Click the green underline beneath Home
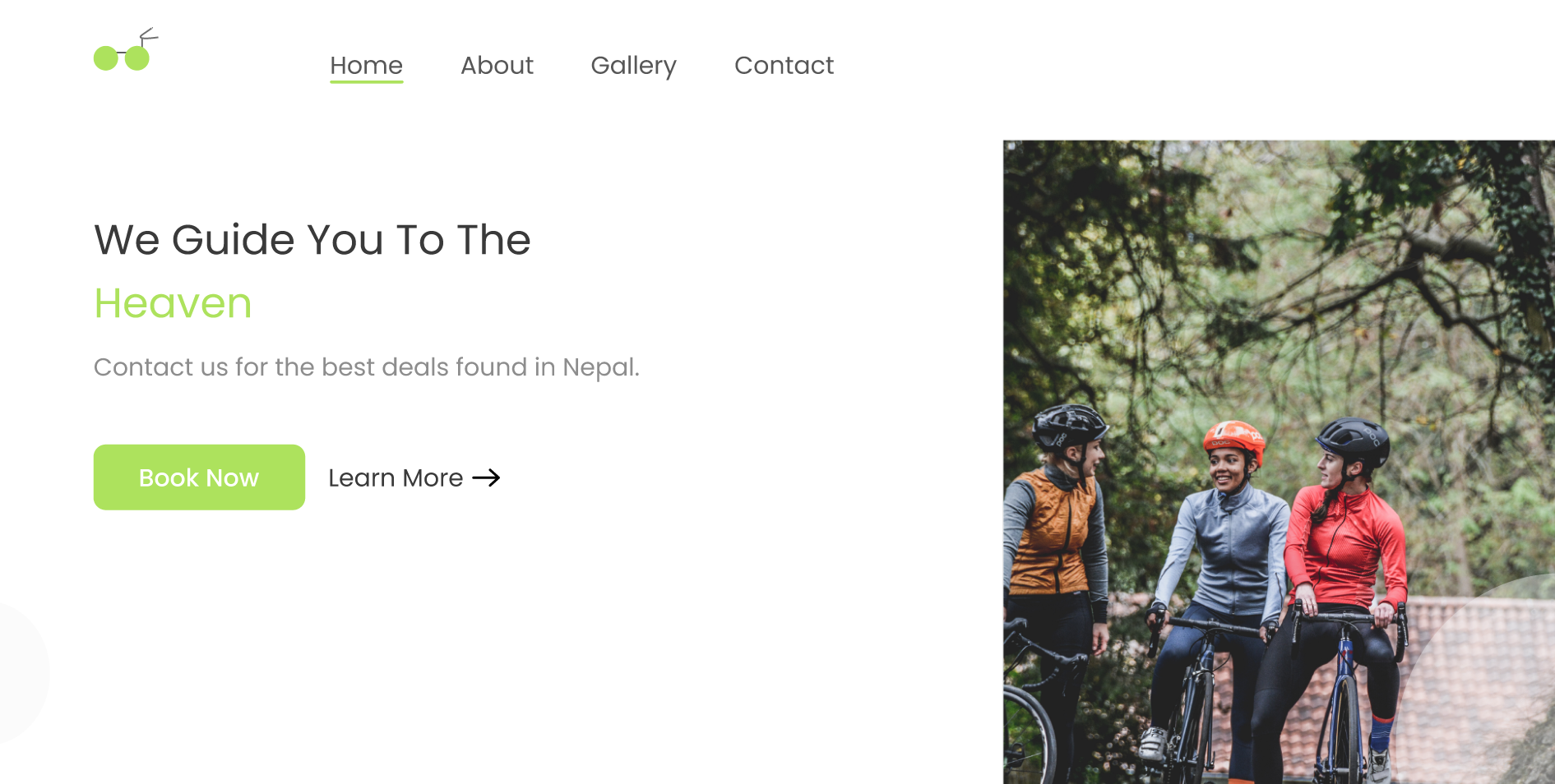 [x=366, y=81]
